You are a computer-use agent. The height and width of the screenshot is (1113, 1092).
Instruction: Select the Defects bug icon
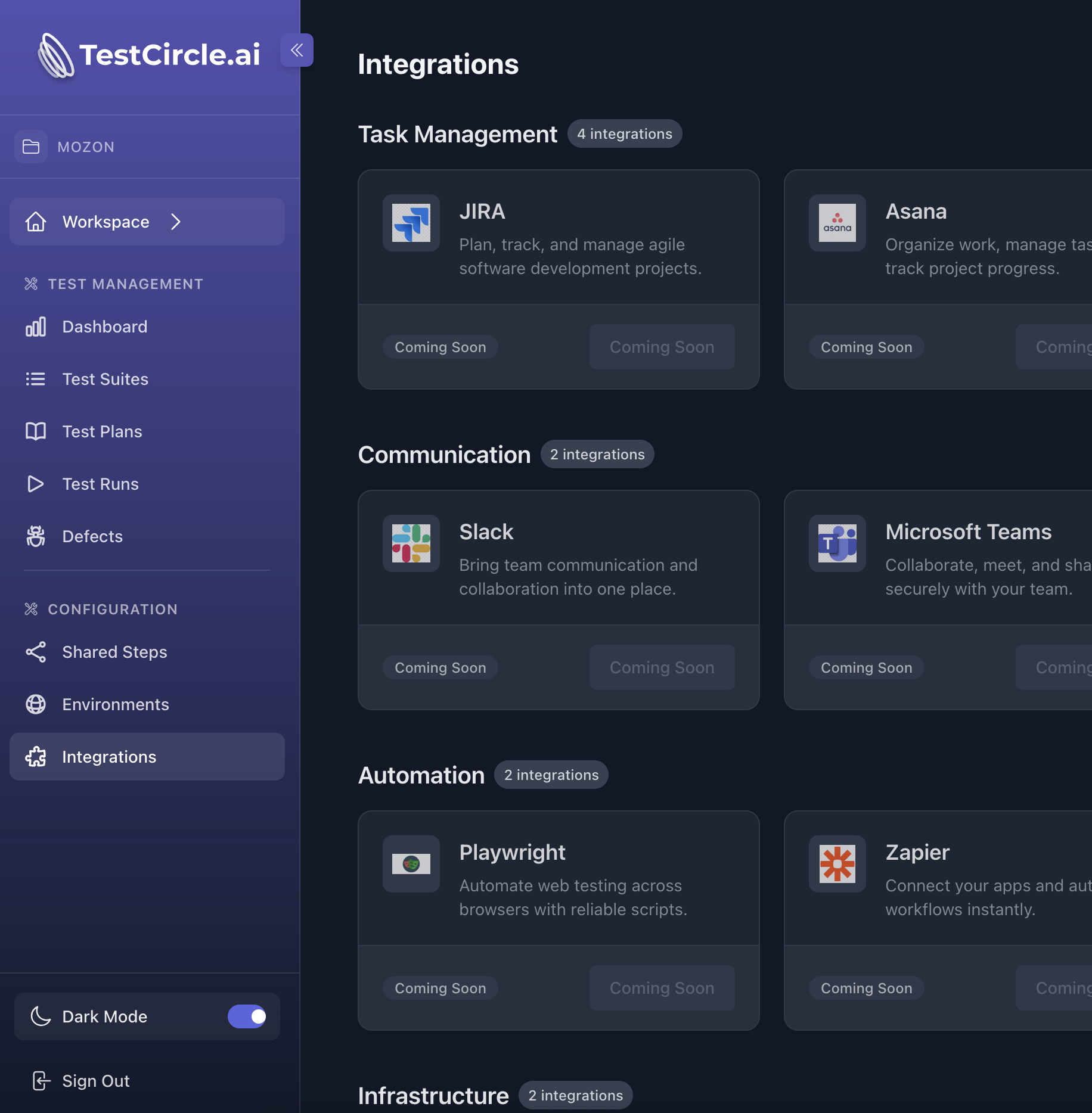tap(36, 536)
